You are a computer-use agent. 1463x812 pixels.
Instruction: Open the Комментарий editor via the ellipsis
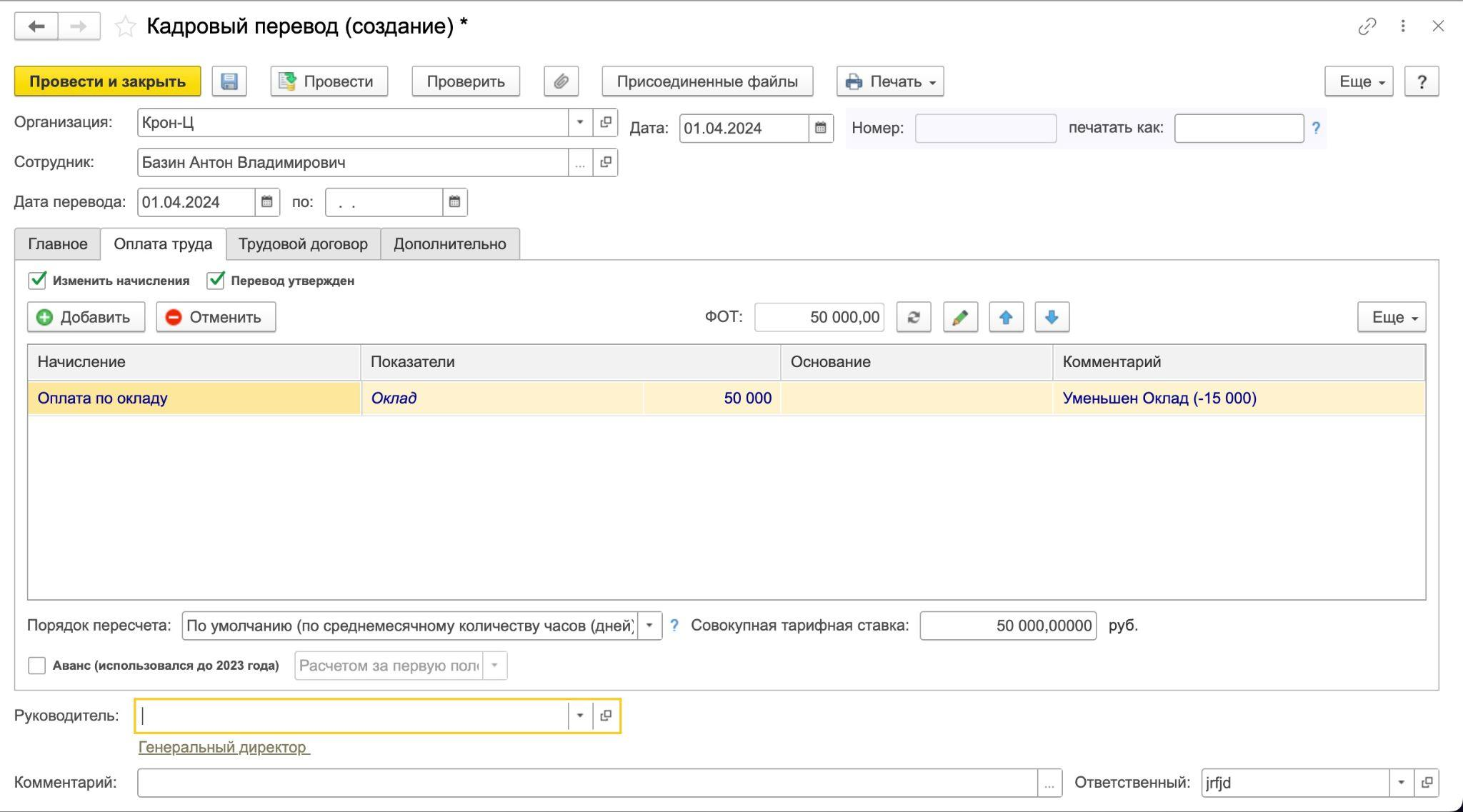tap(1049, 783)
